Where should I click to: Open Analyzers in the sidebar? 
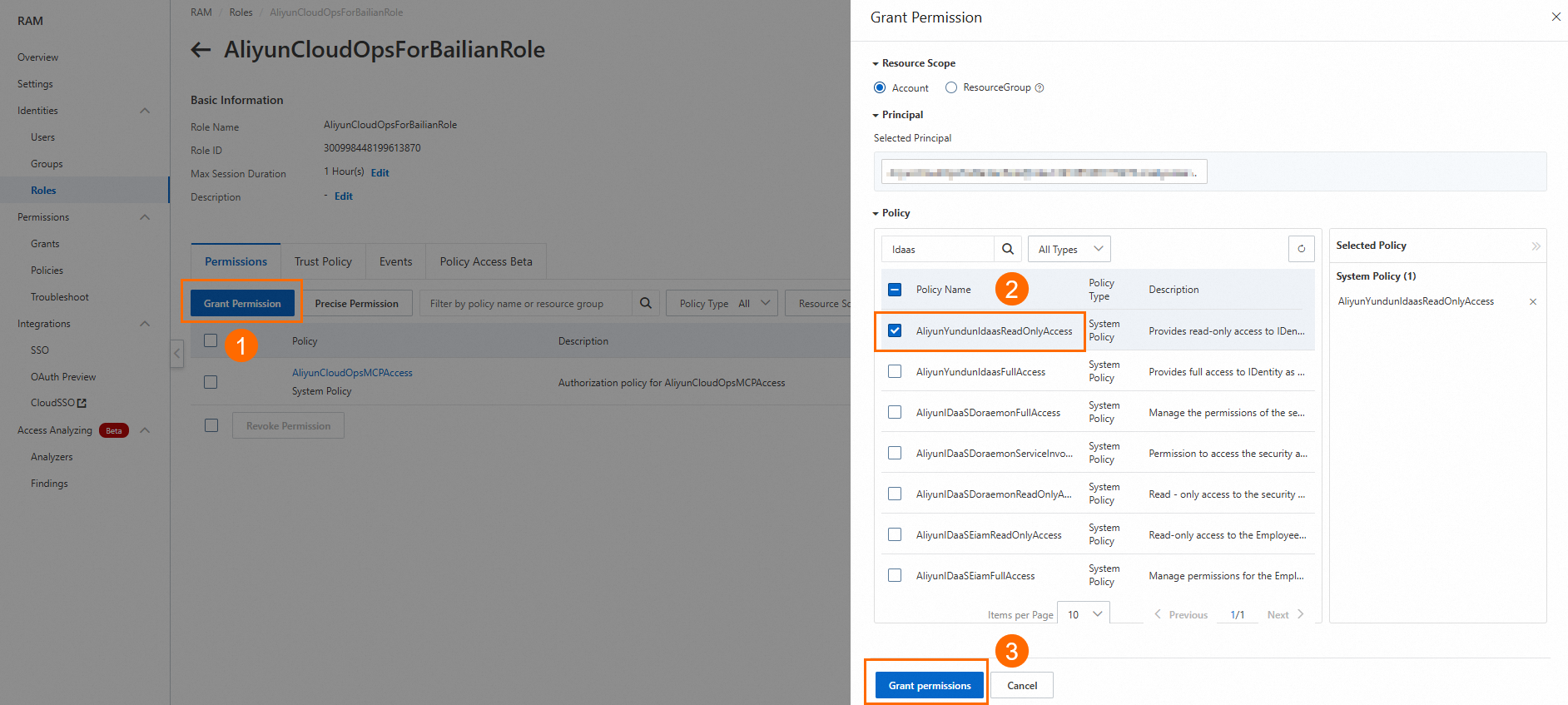(52, 457)
